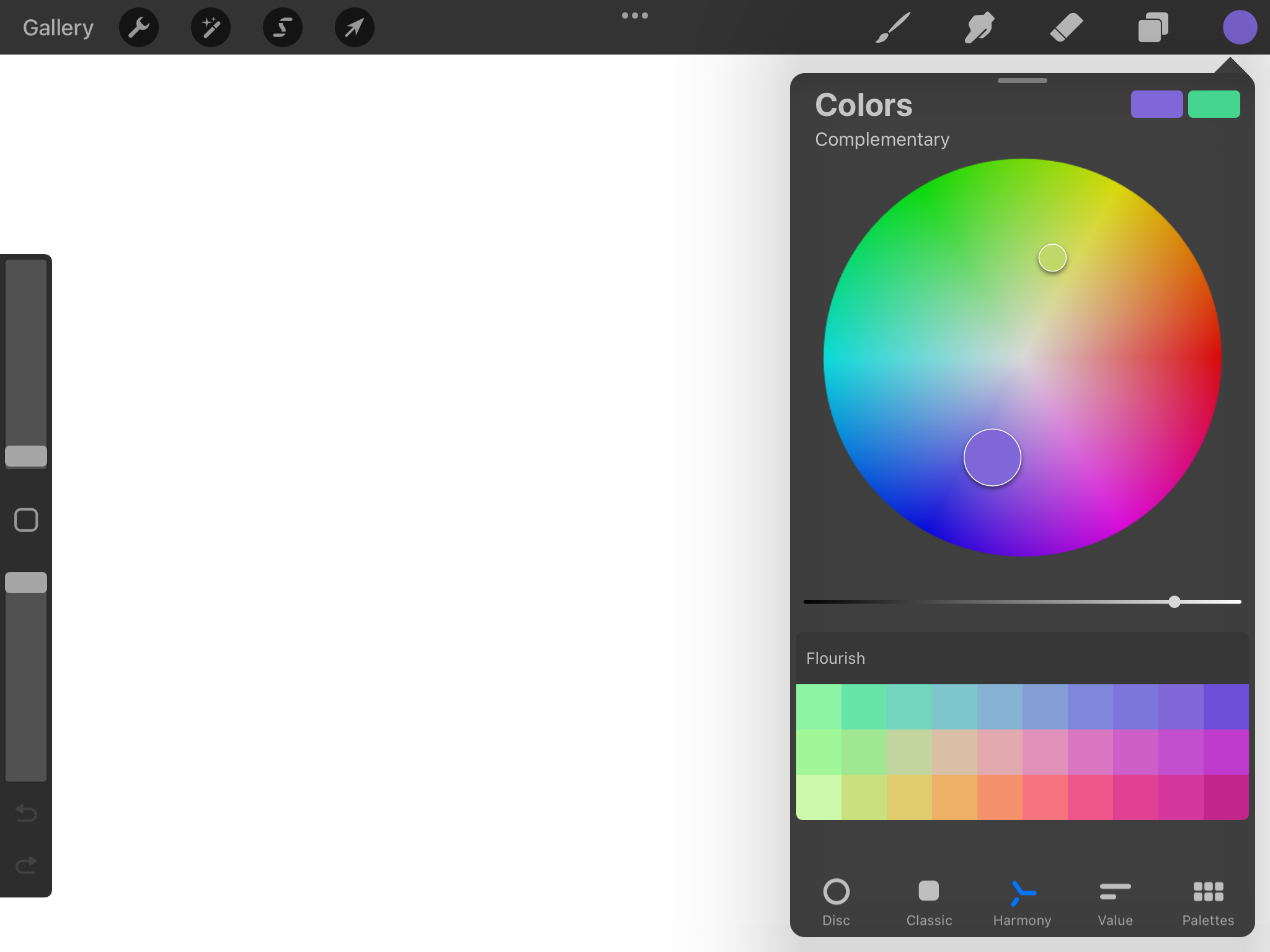1270x952 pixels.
Task: Return to the Gallery
Action: click(57, 27)
